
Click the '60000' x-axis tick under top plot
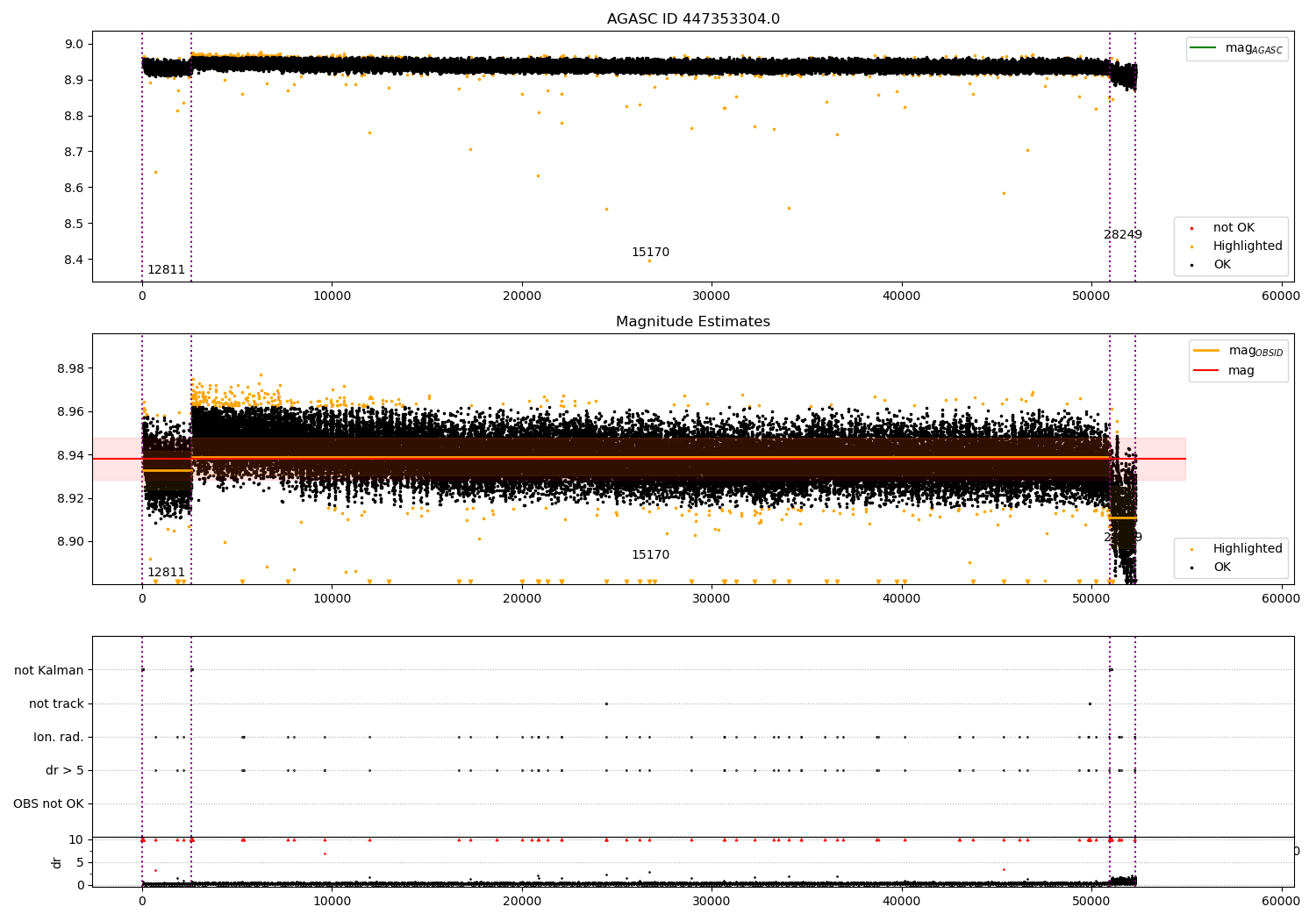click(1281, 296)
